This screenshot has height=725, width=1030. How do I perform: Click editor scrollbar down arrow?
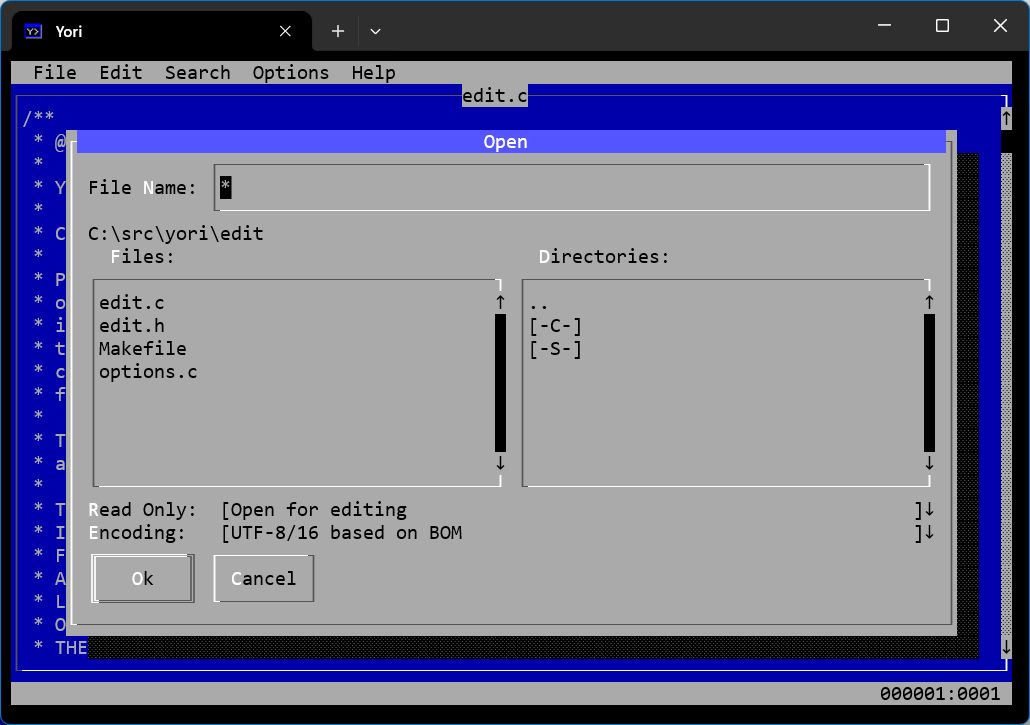1006,648
